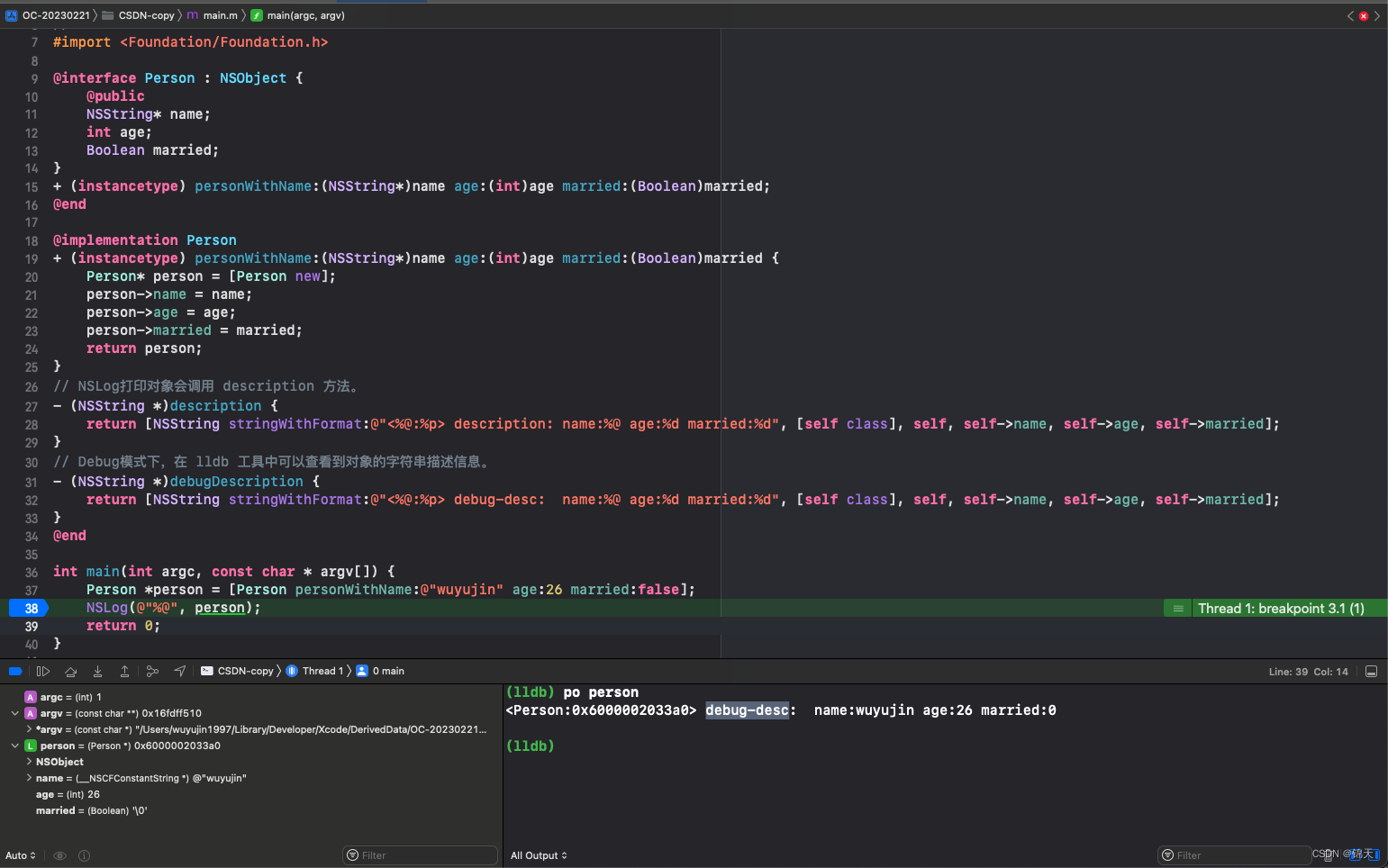Click the @implementation Person line

coord(144,240)
